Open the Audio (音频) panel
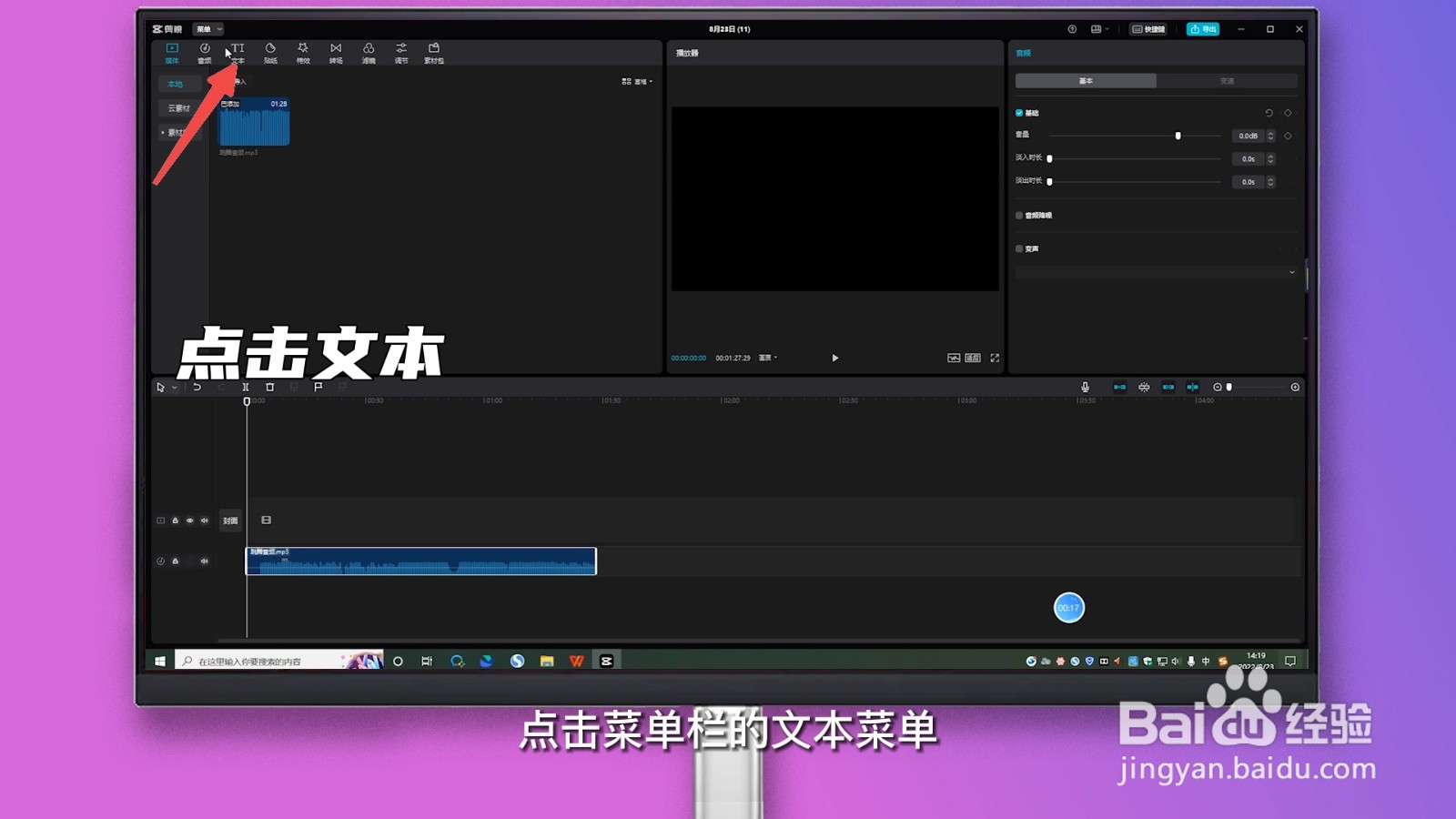 pyautogui.click(x=205, y=53)
